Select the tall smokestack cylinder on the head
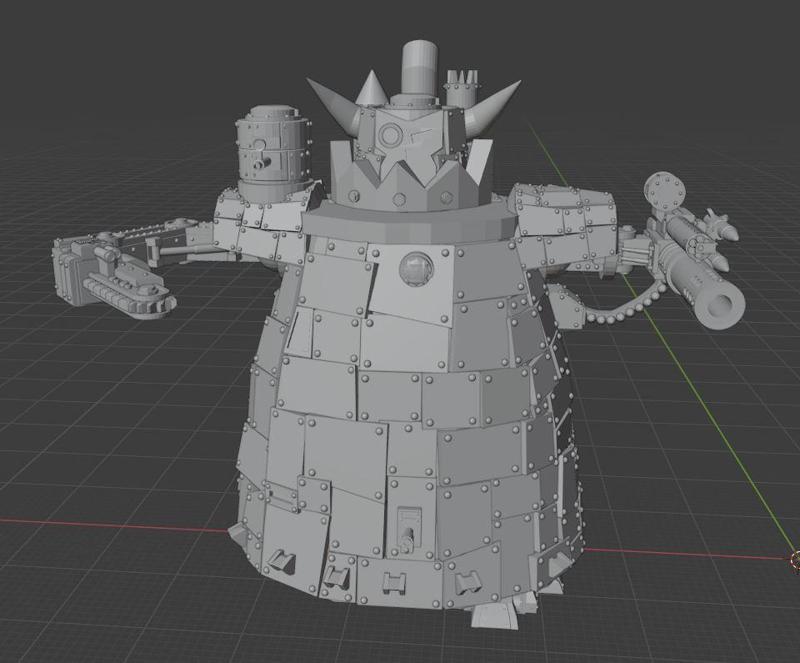The height and width of the screenshot is (663, 800). click(420, 68)
